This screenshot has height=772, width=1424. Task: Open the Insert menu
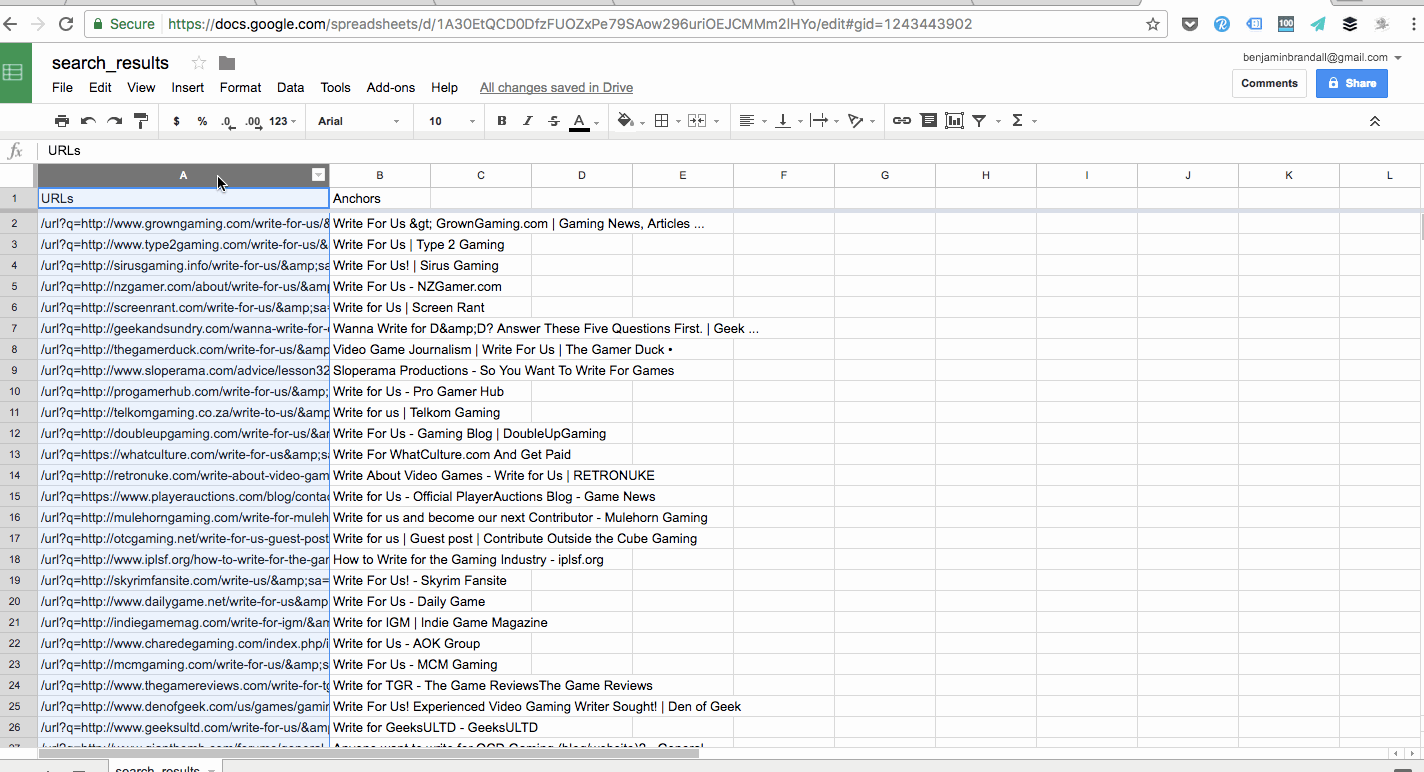point(188,87)
